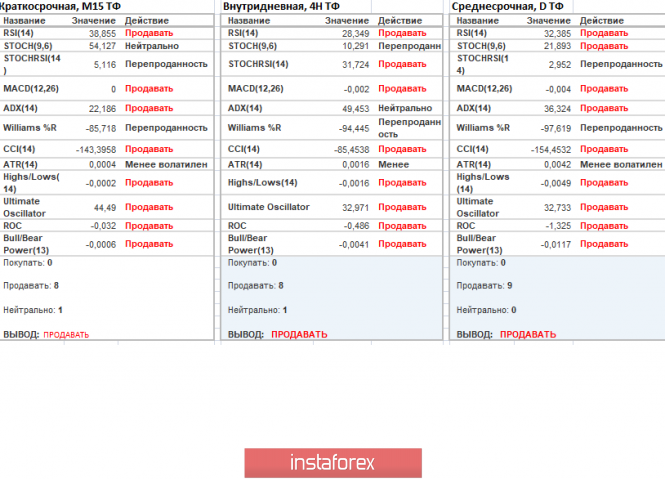Click ADX(14) value 49,453

pyautogui.click(x=356, y=109)
